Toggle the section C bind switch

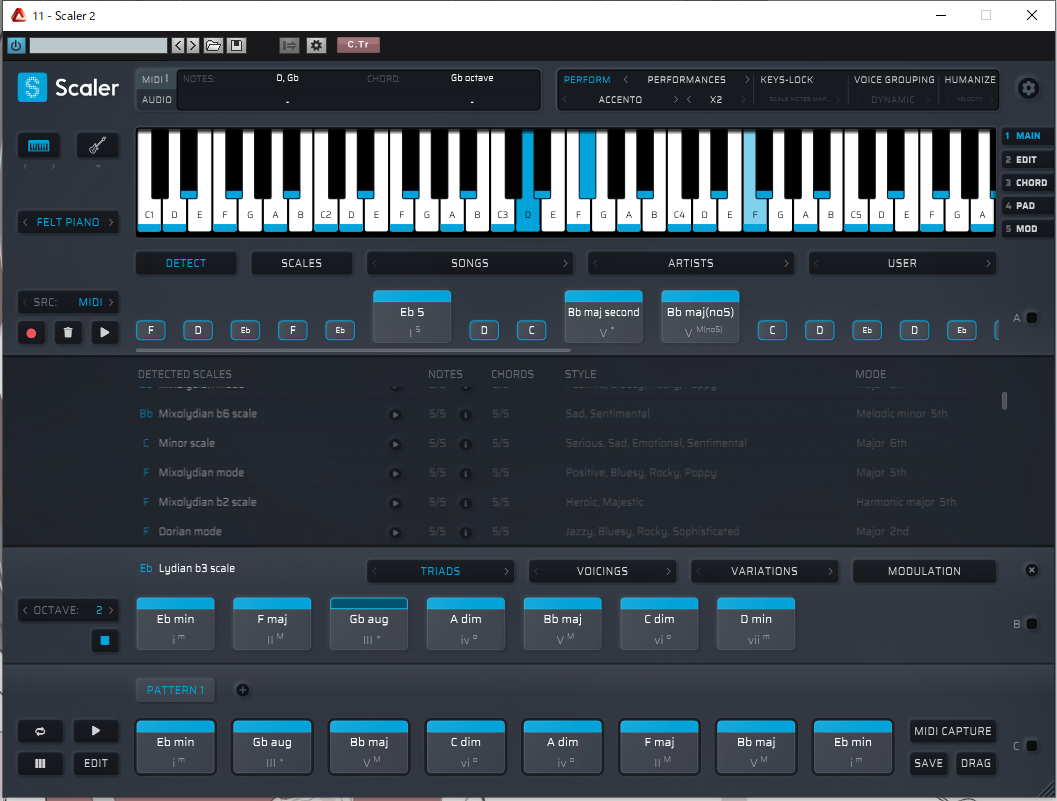(x=1031, y=746)
